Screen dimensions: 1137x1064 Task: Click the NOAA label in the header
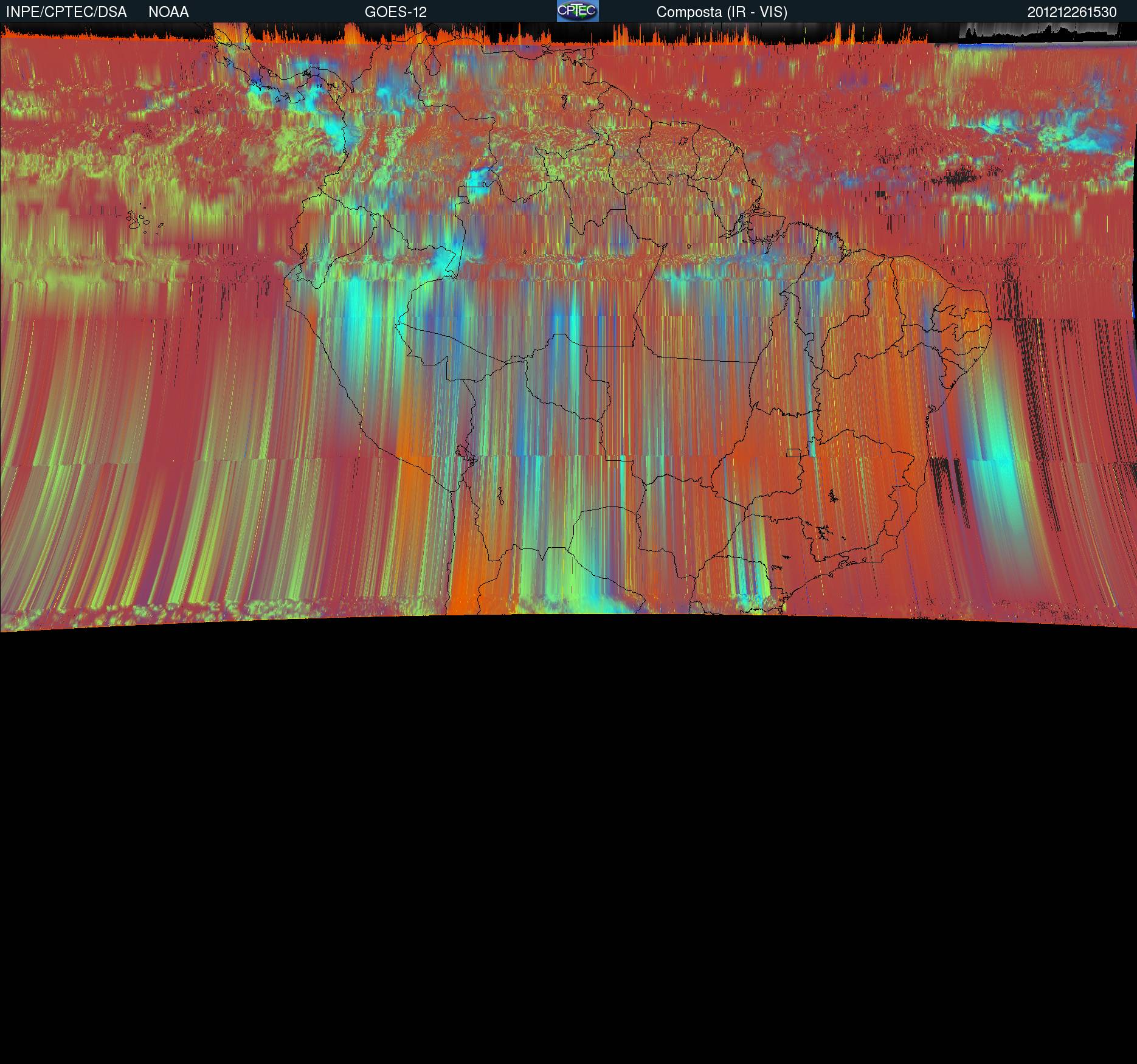[168, 12]
